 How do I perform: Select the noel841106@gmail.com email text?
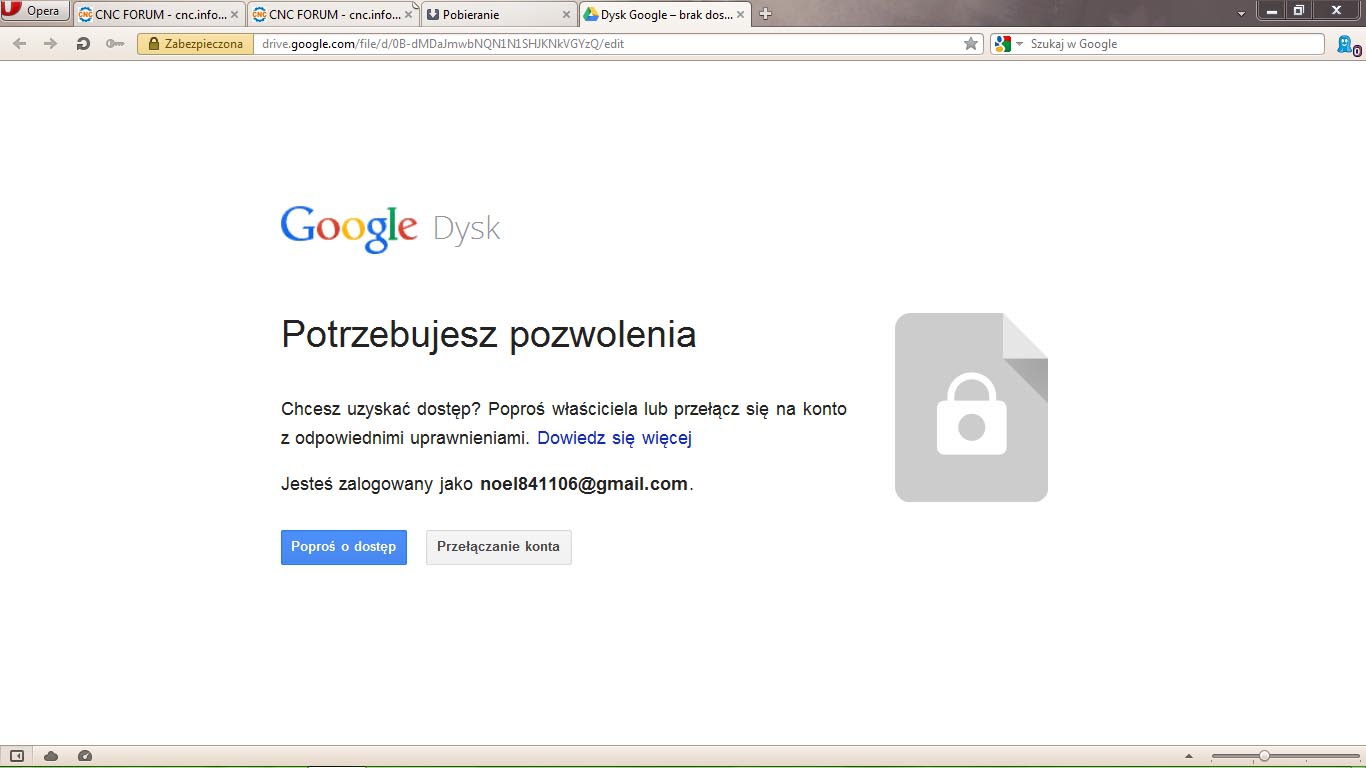point(584,484)
